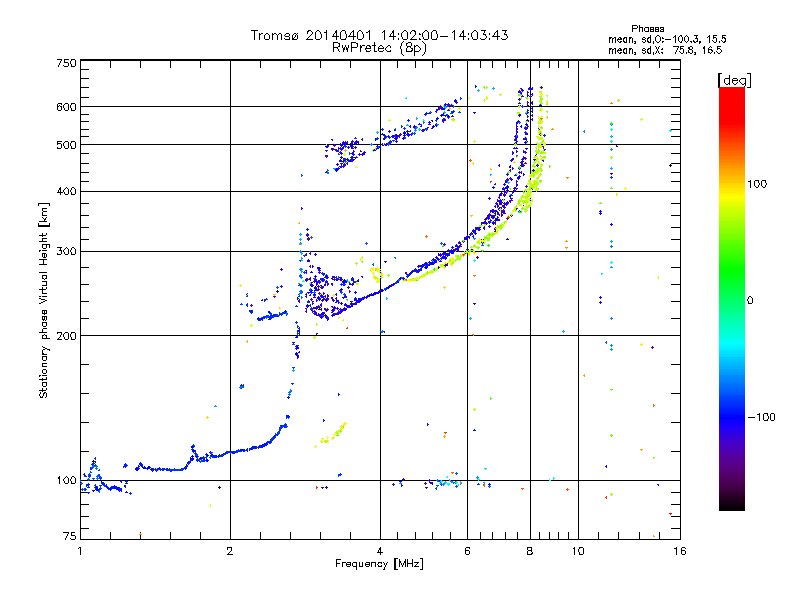Click the '0' colorbar tick label
This screenshot has width=800, height=600.
[x=750, y=301]
